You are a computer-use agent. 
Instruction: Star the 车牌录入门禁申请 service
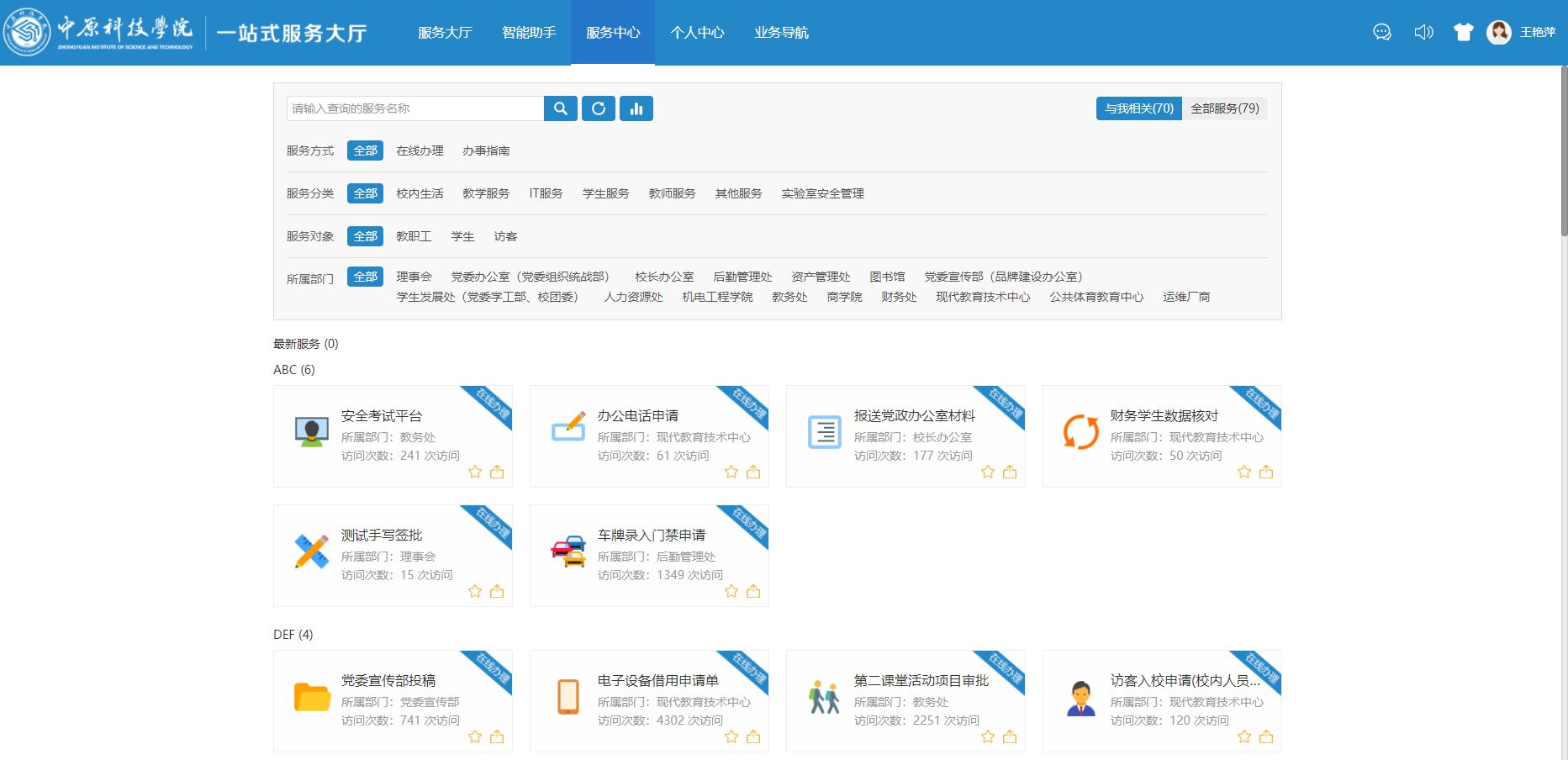coord(731,591)
